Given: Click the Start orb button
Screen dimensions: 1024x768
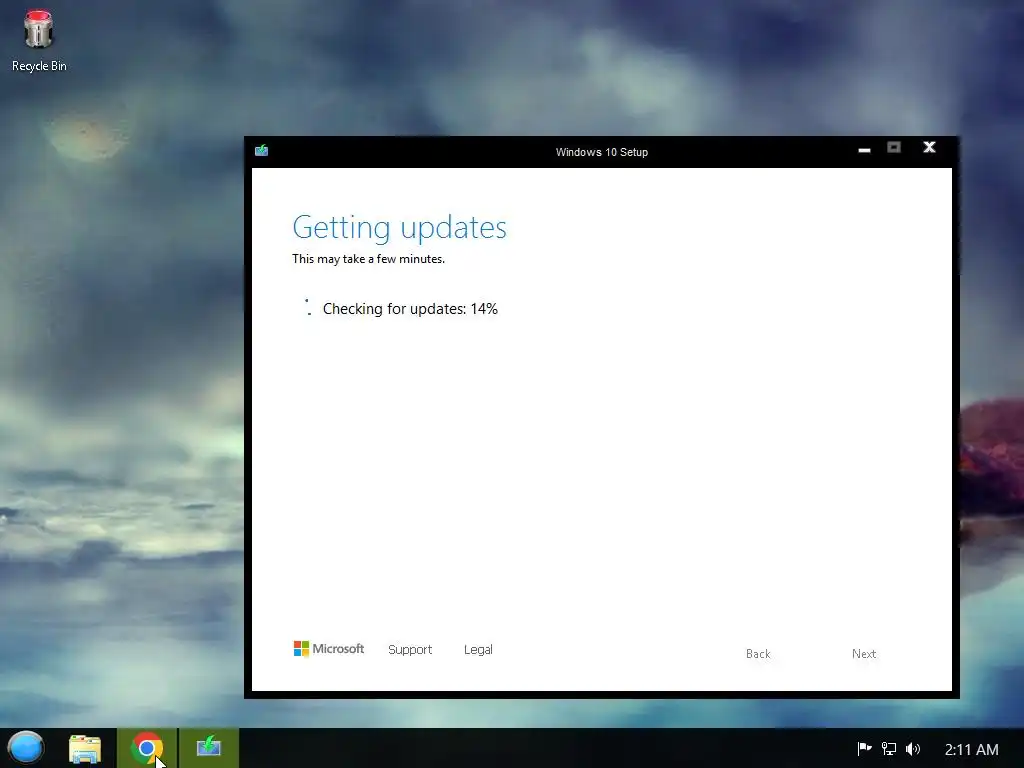Looking at the screenshot, I should [25, 748].
